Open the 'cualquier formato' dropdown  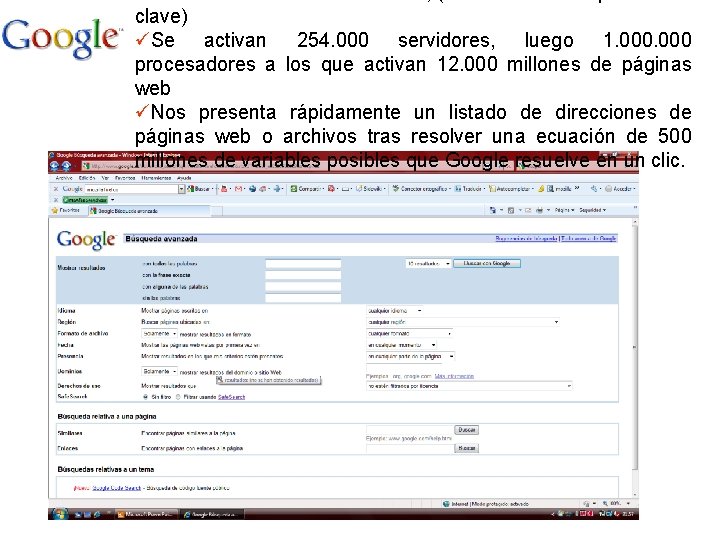coord(410,333)
